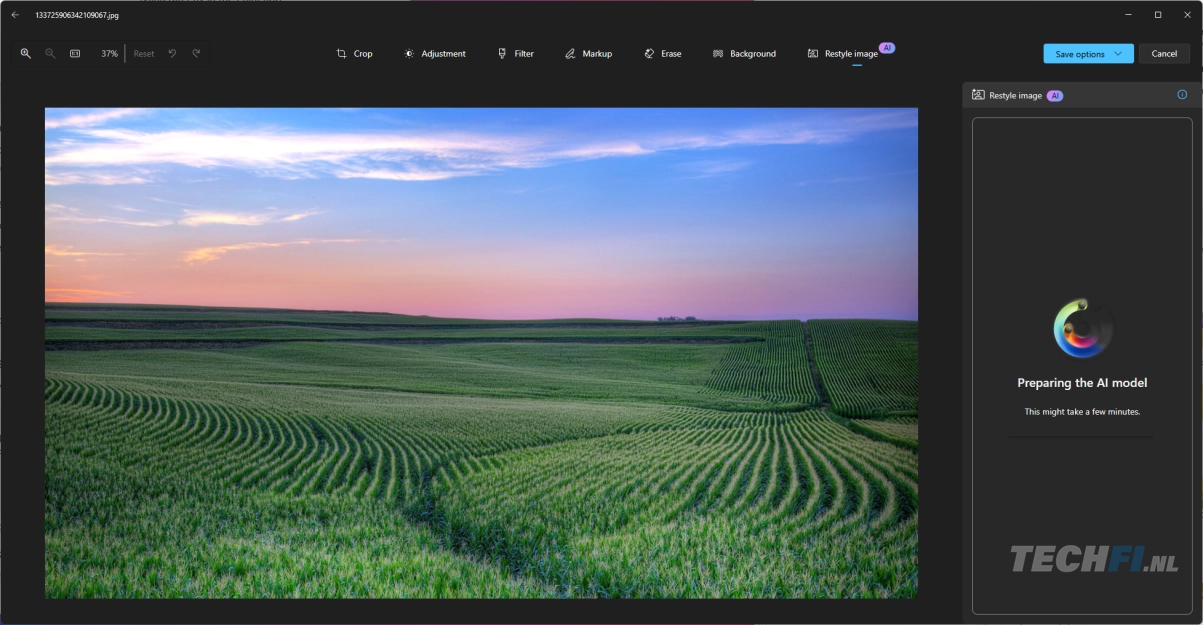
Task: Switch to the Crop tab
Action: coord(354,54)
